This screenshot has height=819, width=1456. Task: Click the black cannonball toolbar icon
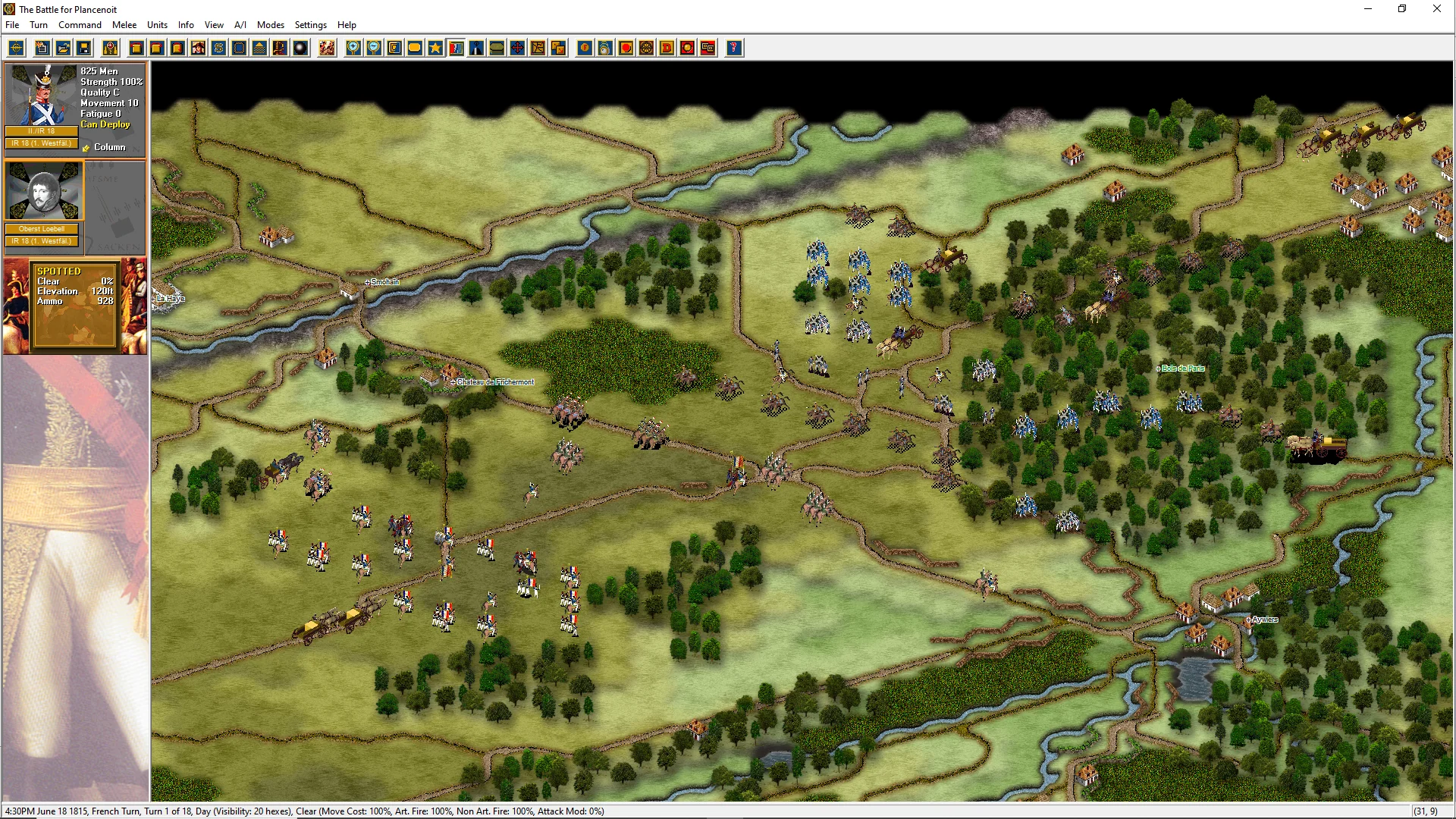[300, 49]
